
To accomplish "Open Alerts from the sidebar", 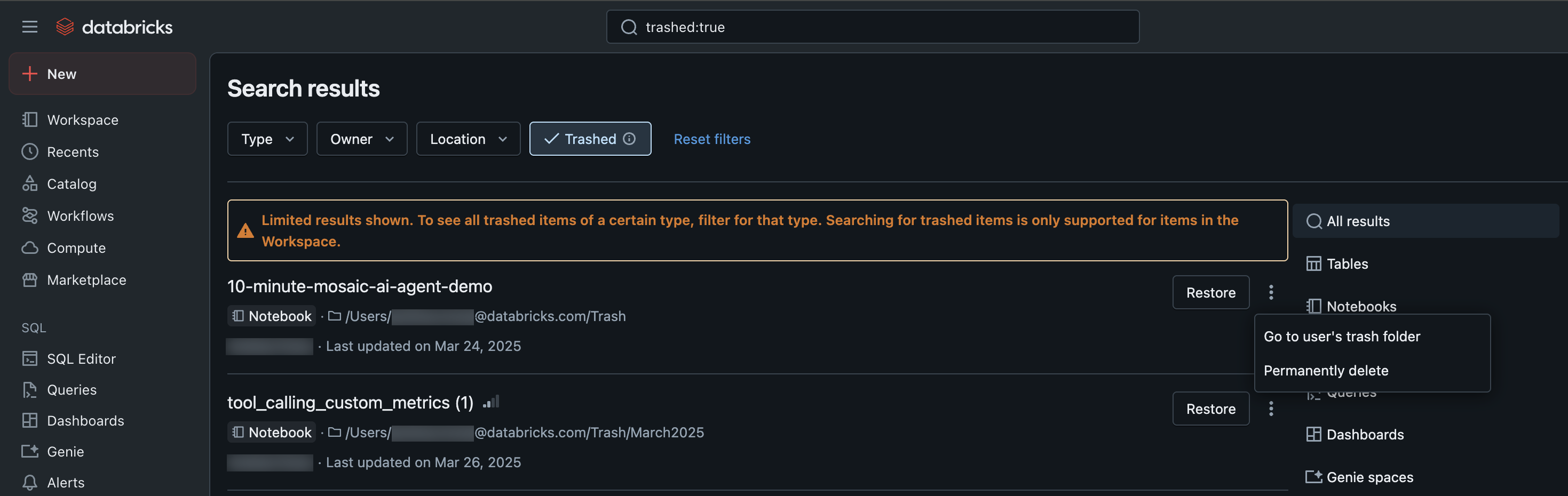I will pos(66,482).
